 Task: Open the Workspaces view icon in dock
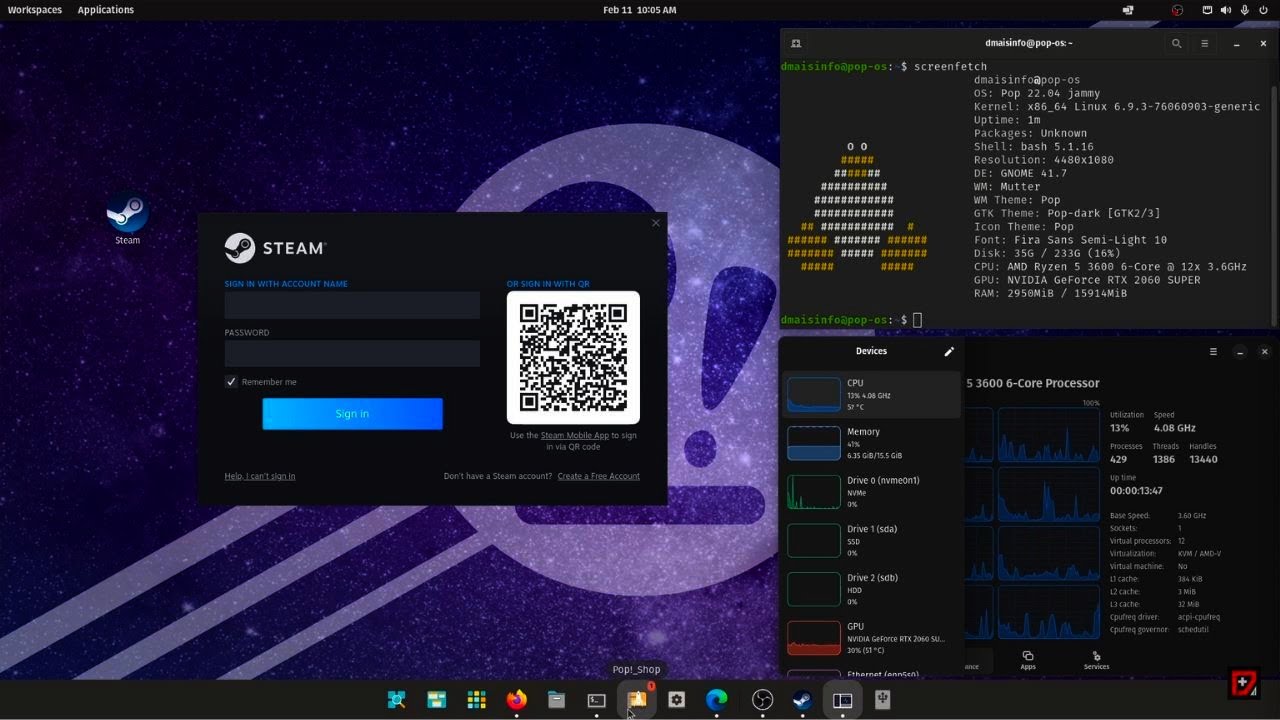(437, 700)
